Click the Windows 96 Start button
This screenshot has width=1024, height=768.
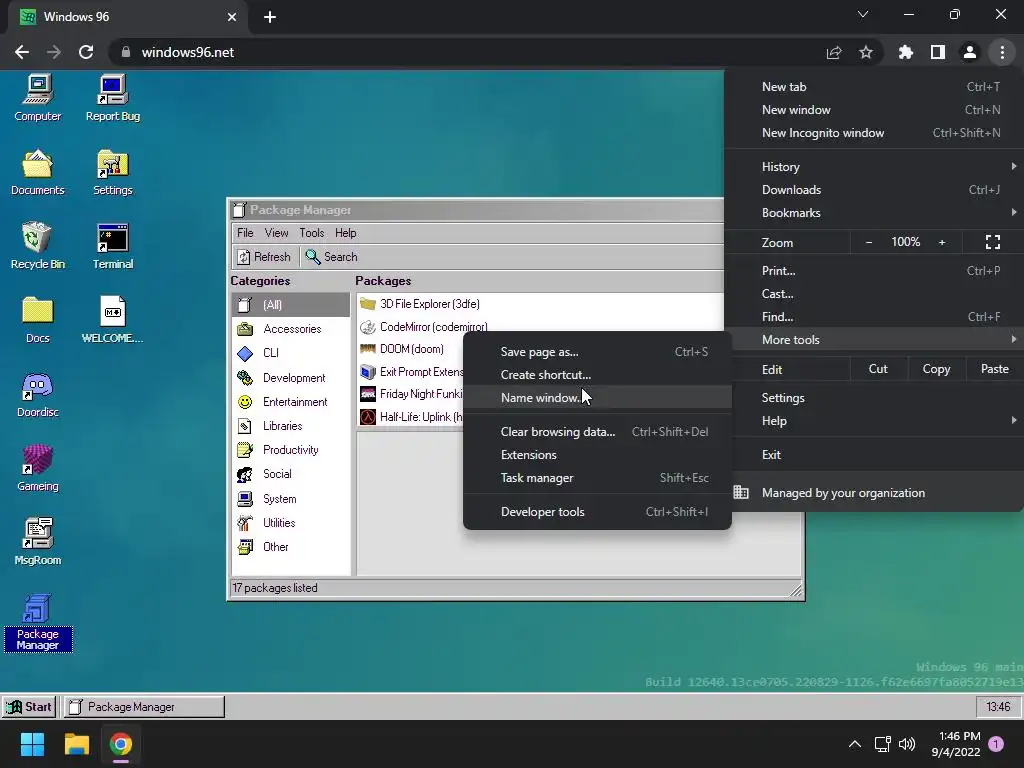[x=29, y=707]
